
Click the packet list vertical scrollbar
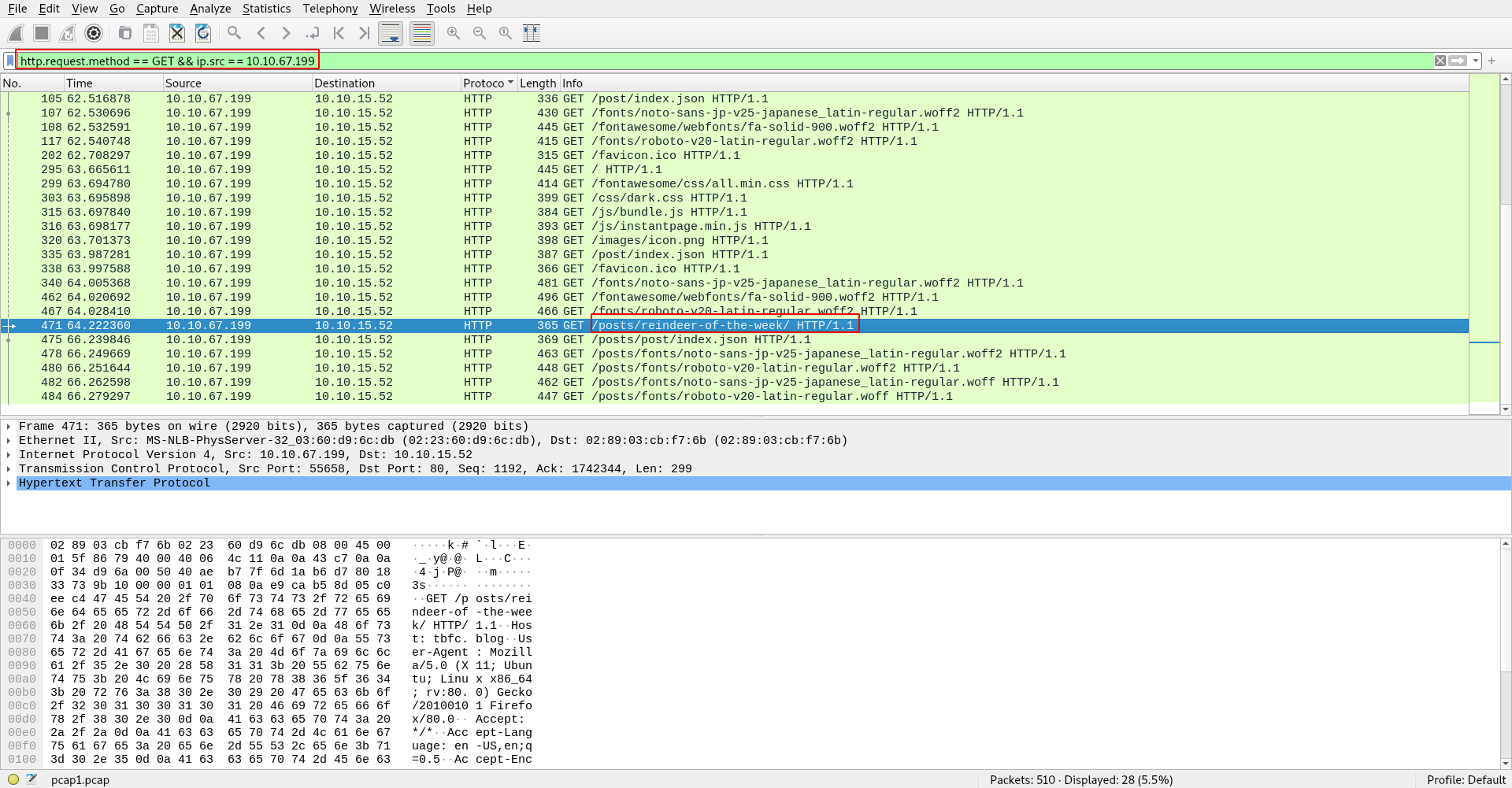pos(1506,236)
